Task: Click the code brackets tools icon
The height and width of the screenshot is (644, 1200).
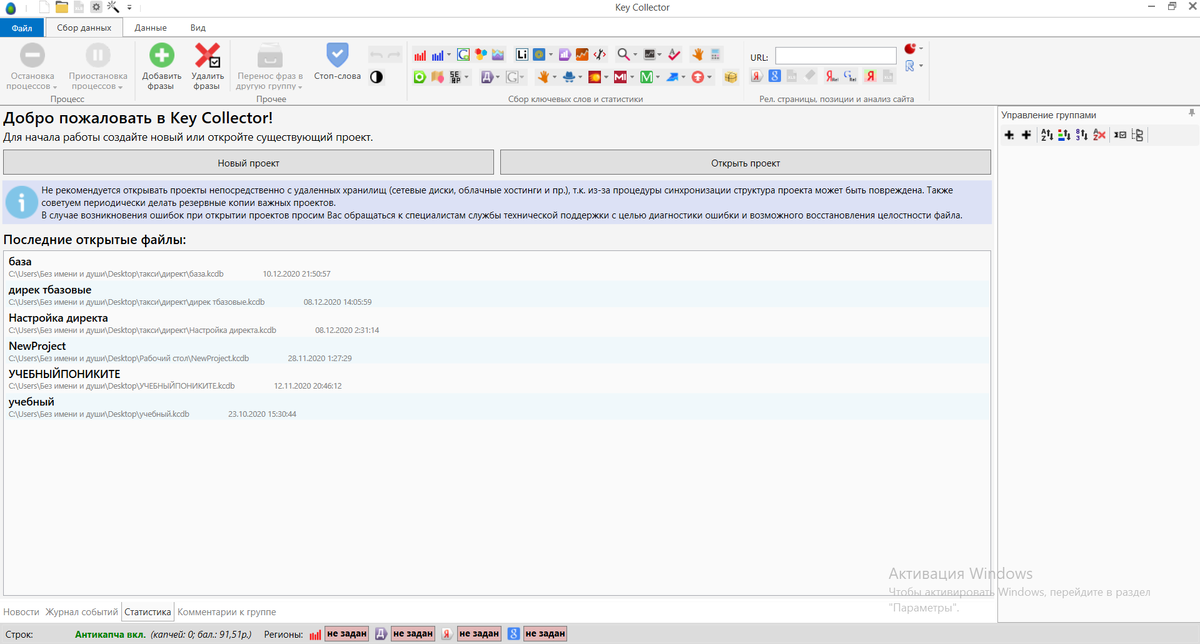Action: 599,55
